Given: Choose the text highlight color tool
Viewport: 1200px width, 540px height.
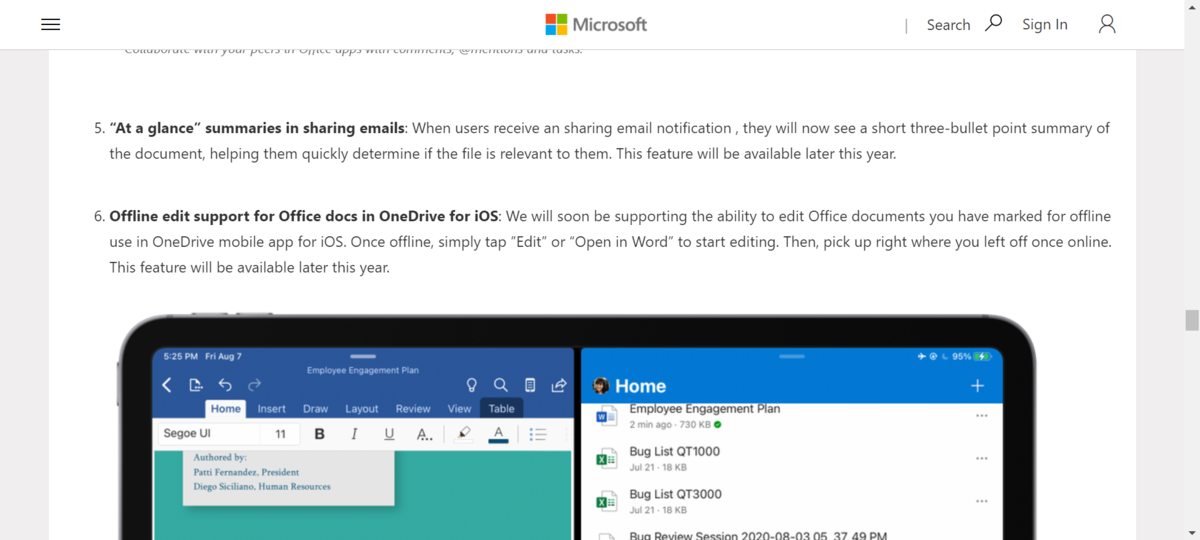Looking at the screenshot, I should pyautogui.click(x=462, y=434).
